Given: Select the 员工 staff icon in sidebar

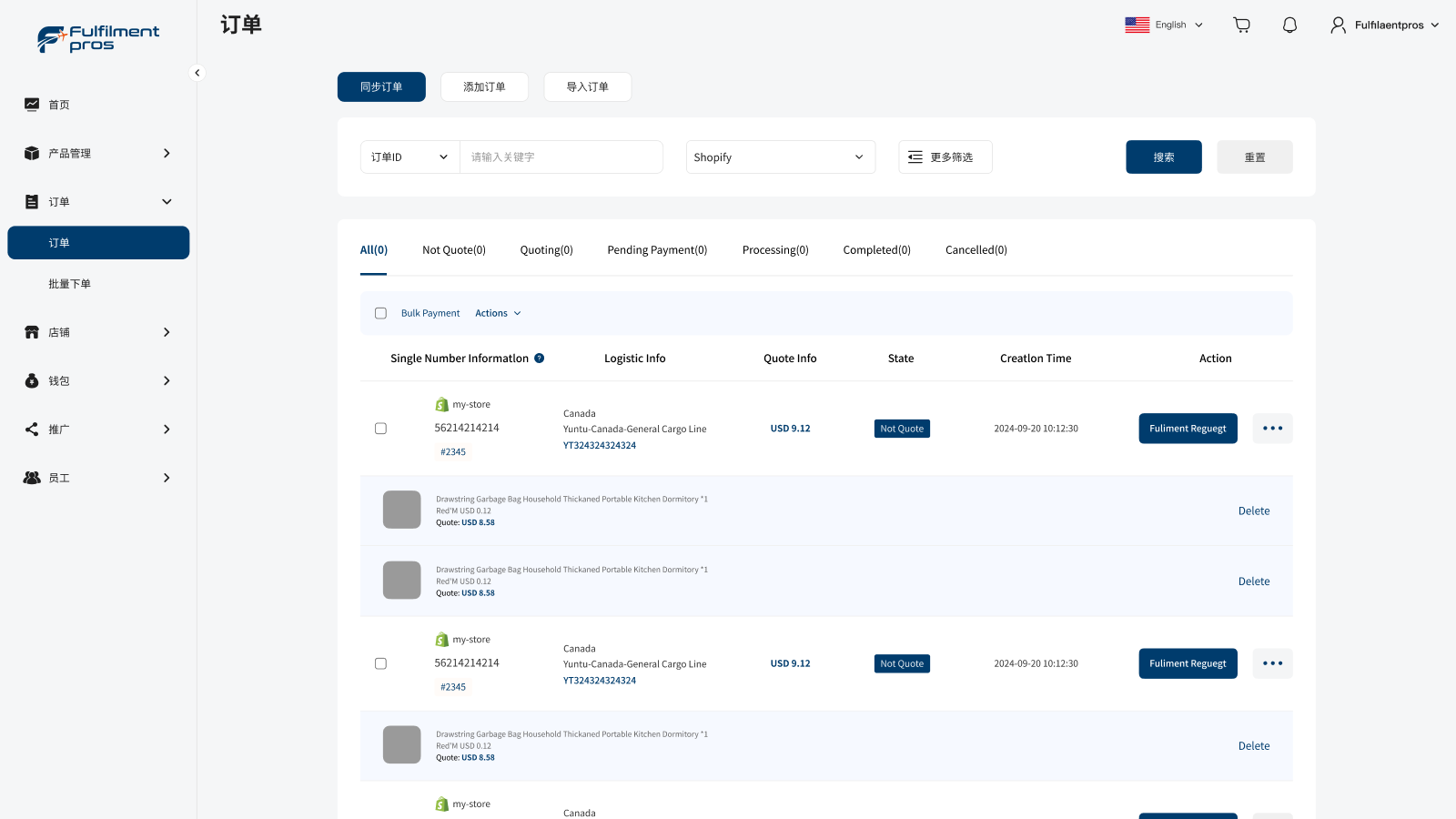Looking at the screenshot, I should click(x=32, y=477).
